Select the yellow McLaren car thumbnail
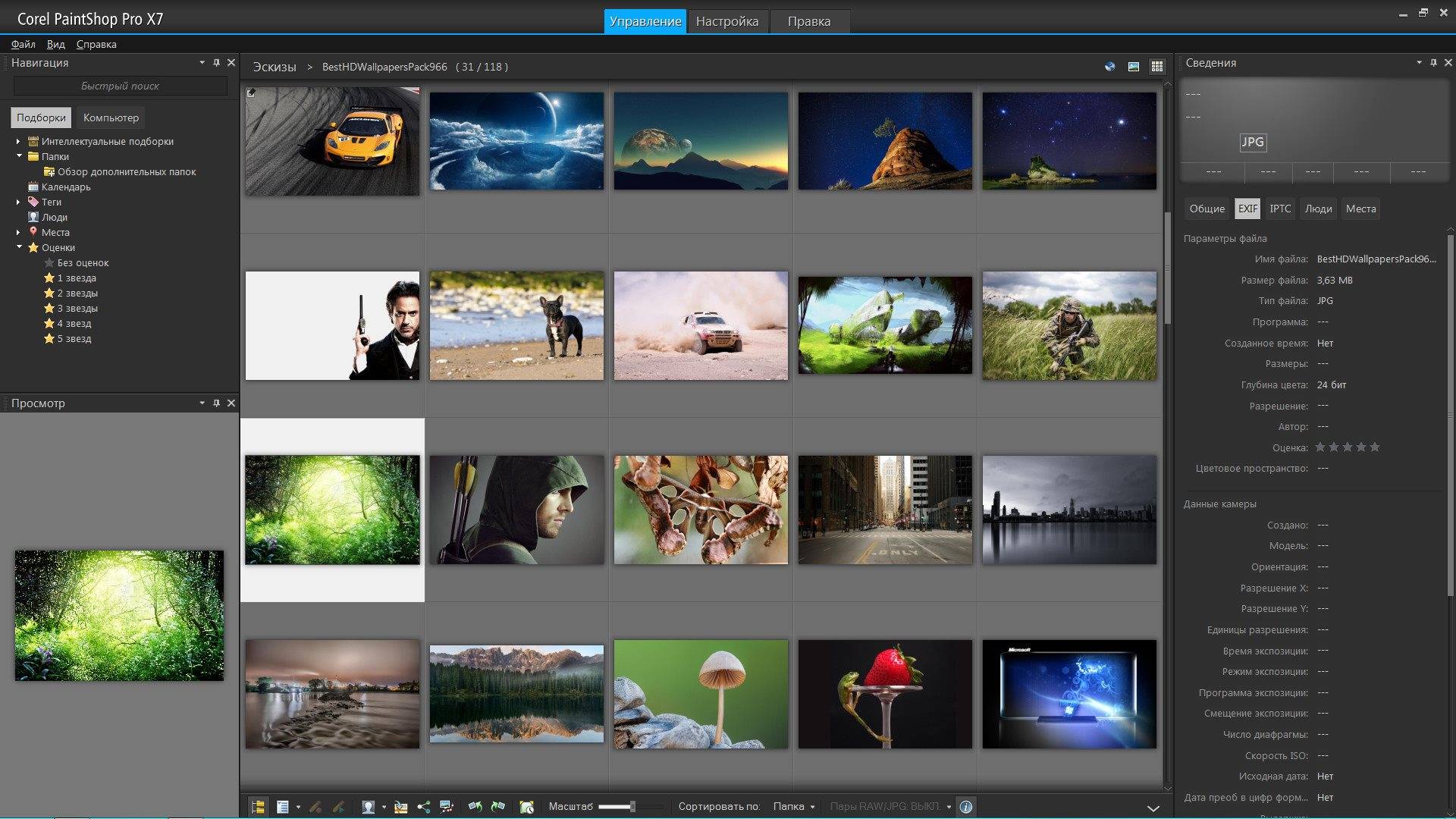 pos(332,141)
